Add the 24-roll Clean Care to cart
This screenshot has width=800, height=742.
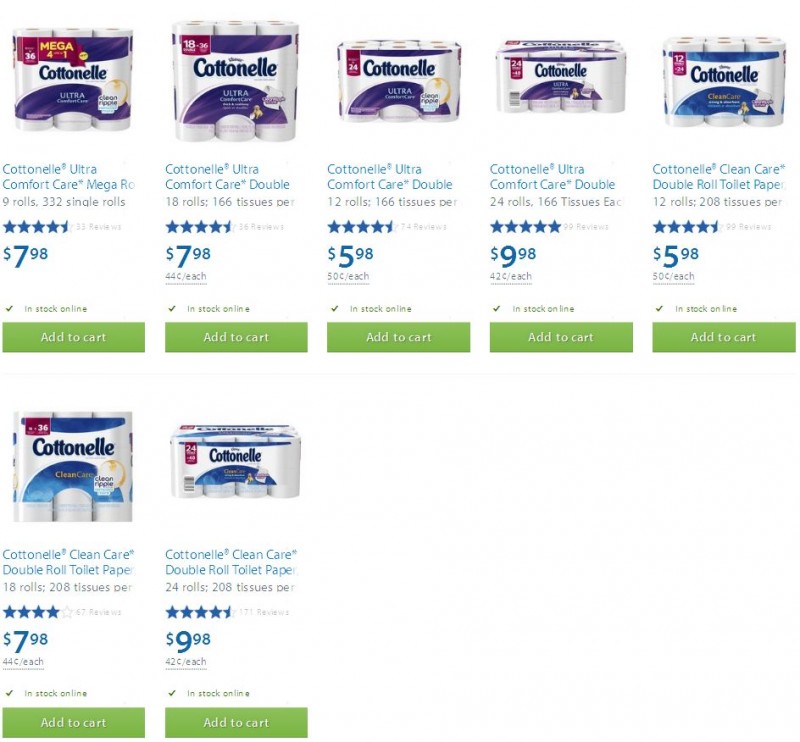tap(236, 722)
